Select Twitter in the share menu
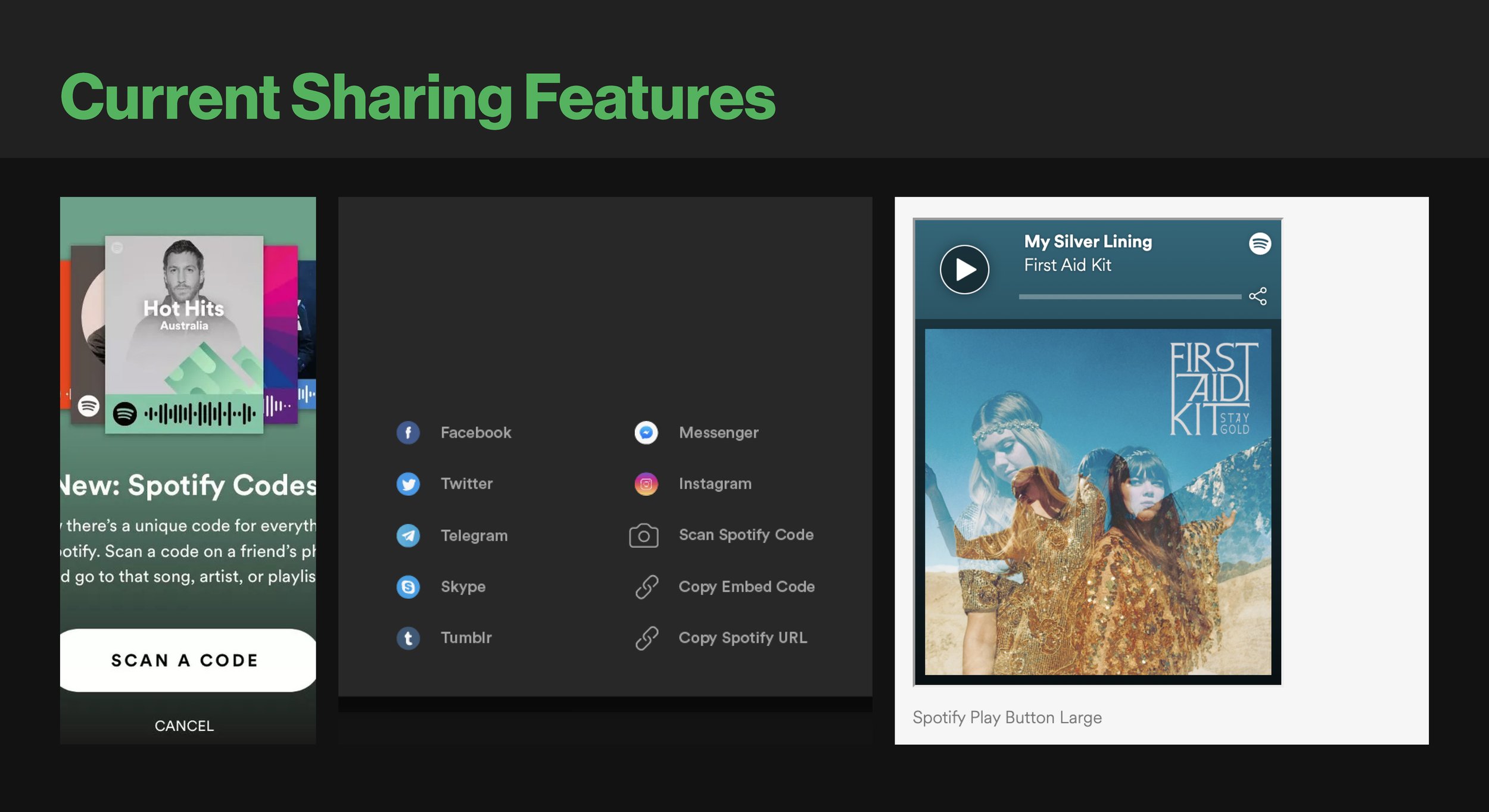Viewport: 1489px width, 812px height. coord(466,484)
